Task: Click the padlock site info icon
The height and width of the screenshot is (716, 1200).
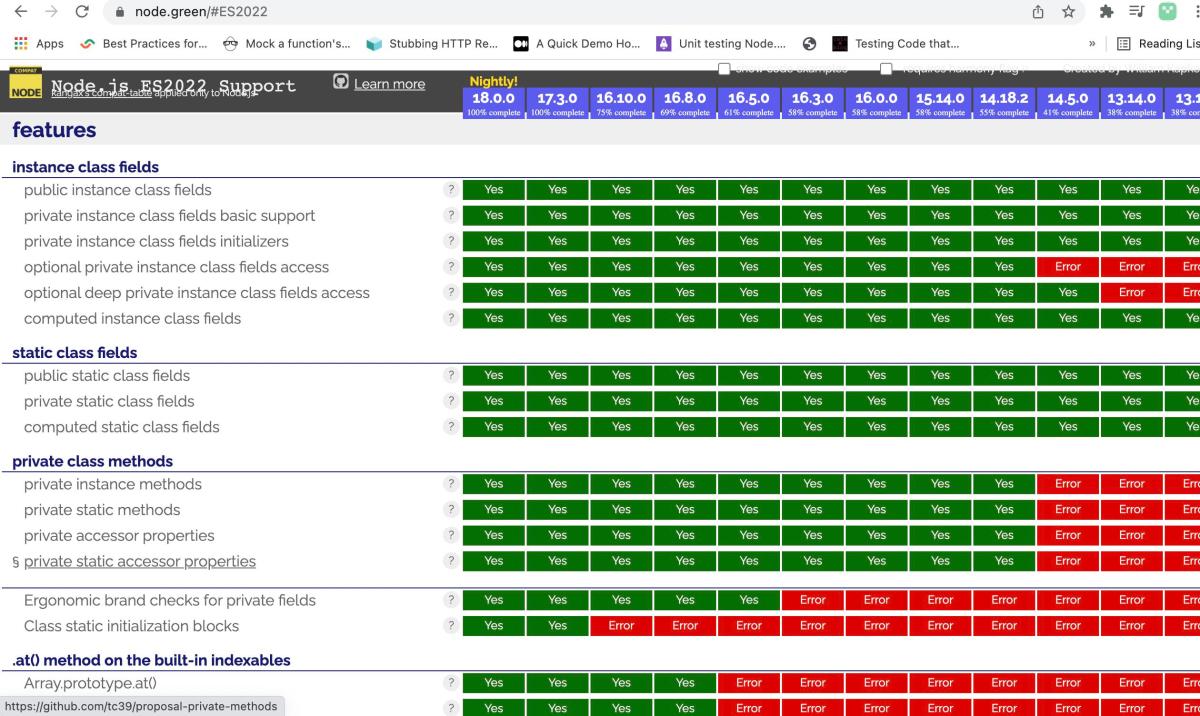Action: 119,12
